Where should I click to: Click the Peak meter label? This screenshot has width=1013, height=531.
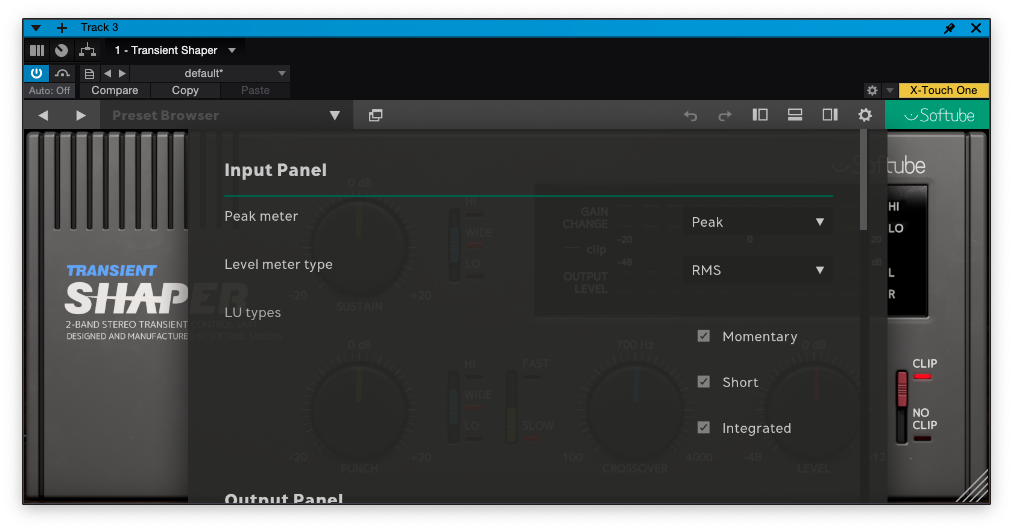[x=261, y=216]
